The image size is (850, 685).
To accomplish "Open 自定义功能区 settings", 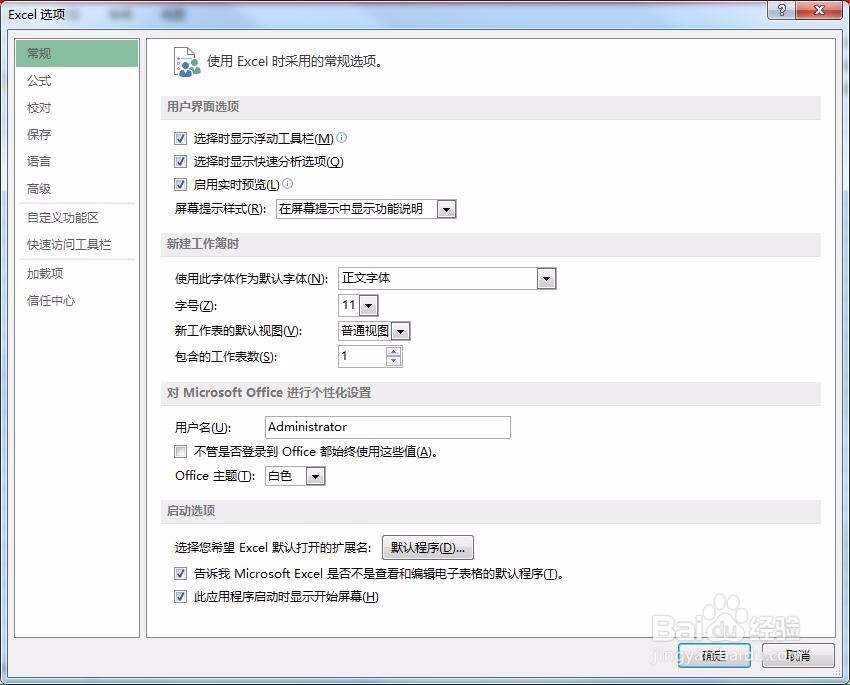I will [x=77, y=217].
